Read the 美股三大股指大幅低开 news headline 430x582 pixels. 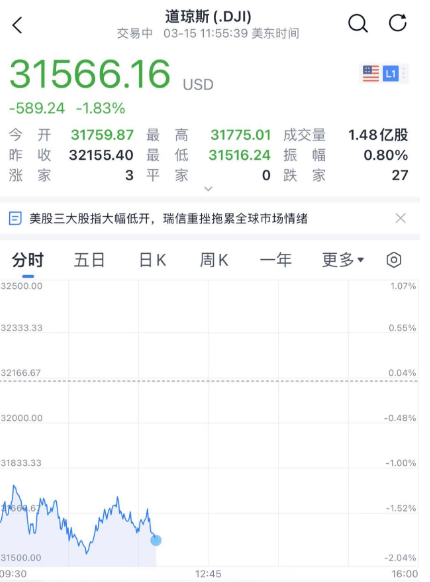point(168,219)
